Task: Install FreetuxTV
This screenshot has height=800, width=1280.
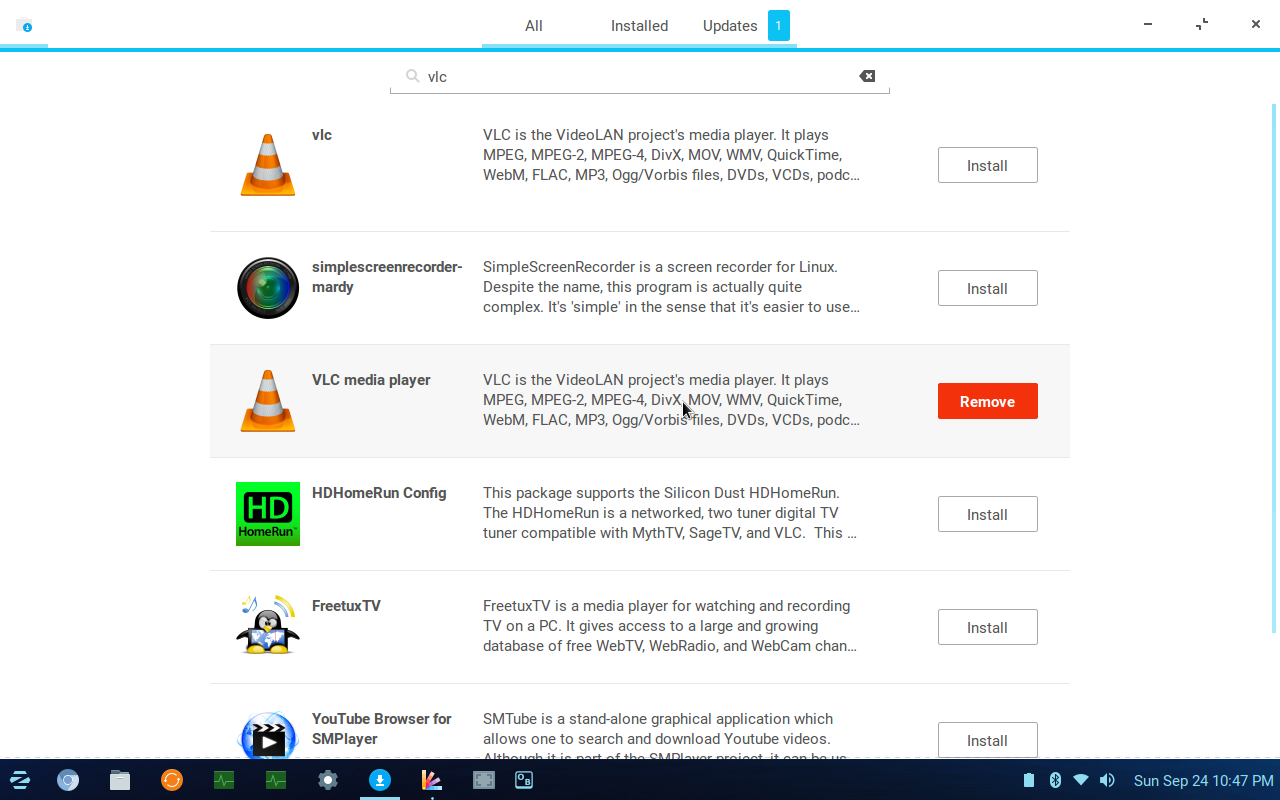Action: pyautogui.click(x=987, y=627)
